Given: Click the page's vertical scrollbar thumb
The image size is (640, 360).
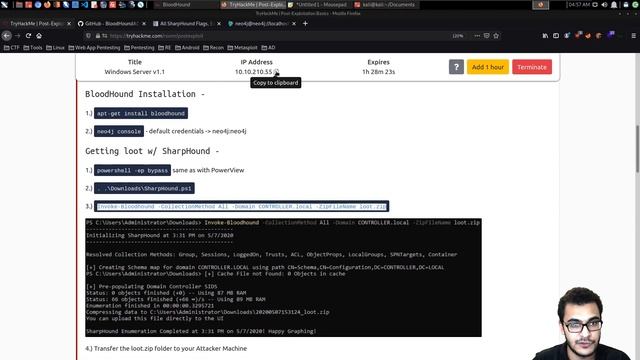Looking at the screenshot, I should point(638,149).
